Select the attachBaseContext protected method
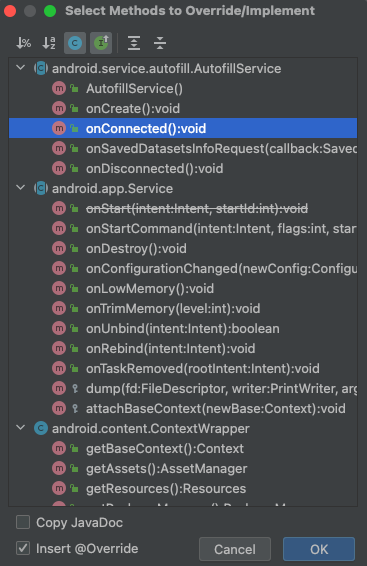The image size is (367, 566). point(183,408)
